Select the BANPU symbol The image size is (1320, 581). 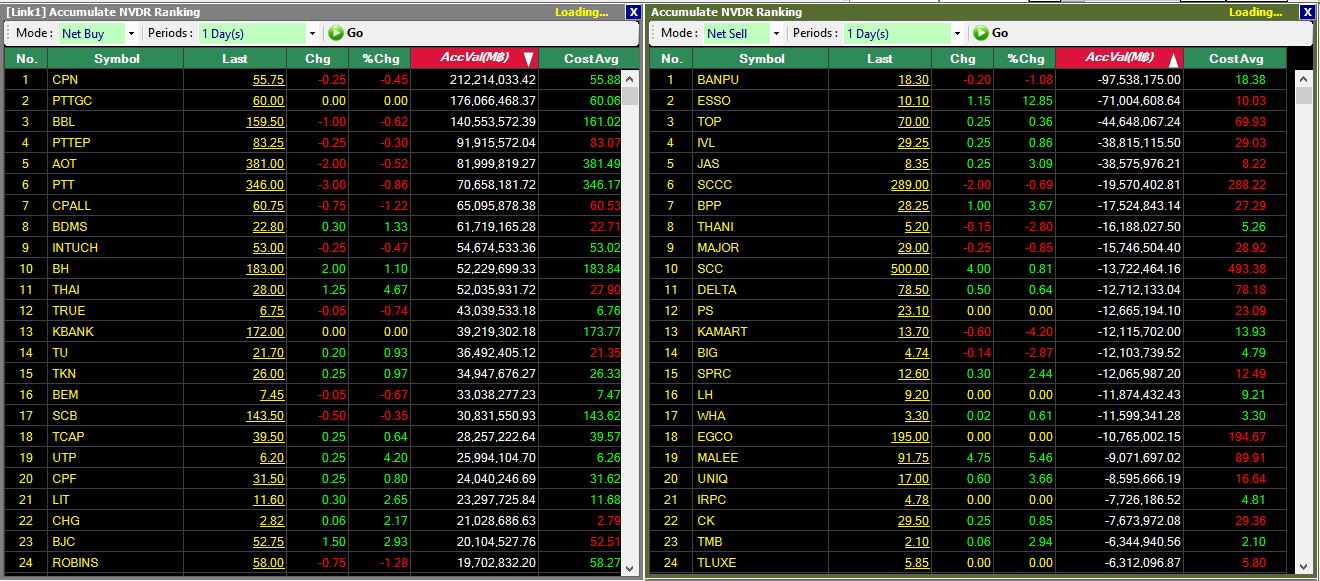click(x=718, y=79)
